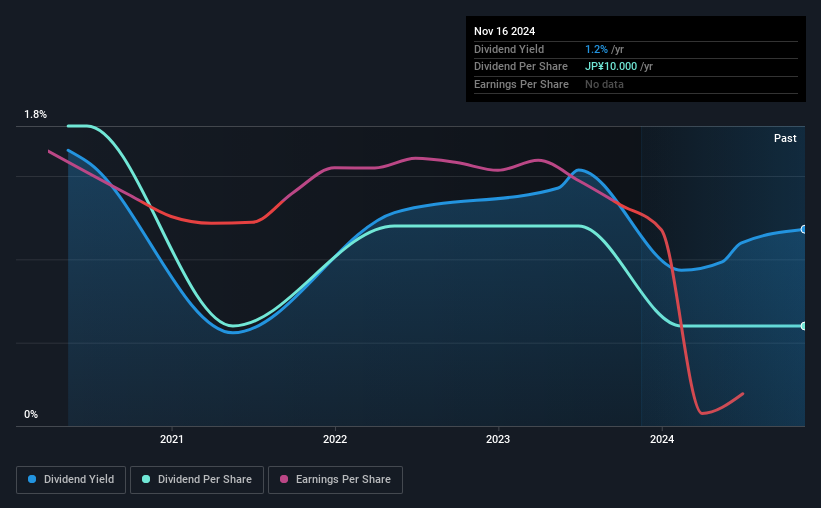Screen dimensions: 821x508
Task: Click the teal Dividend Per Share legend dot
Action: tap(146, 479)
